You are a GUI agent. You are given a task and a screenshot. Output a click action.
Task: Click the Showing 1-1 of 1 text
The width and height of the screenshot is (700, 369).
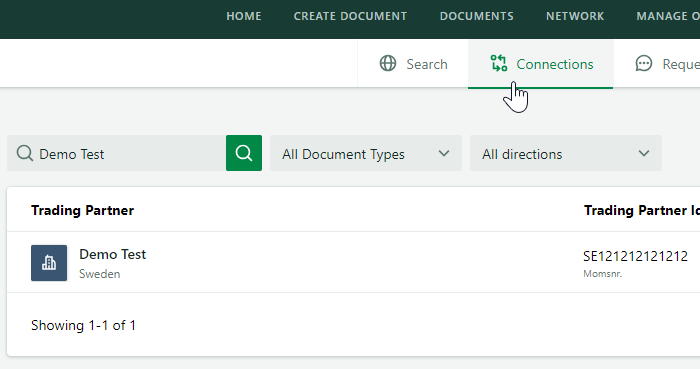(83, 325)
